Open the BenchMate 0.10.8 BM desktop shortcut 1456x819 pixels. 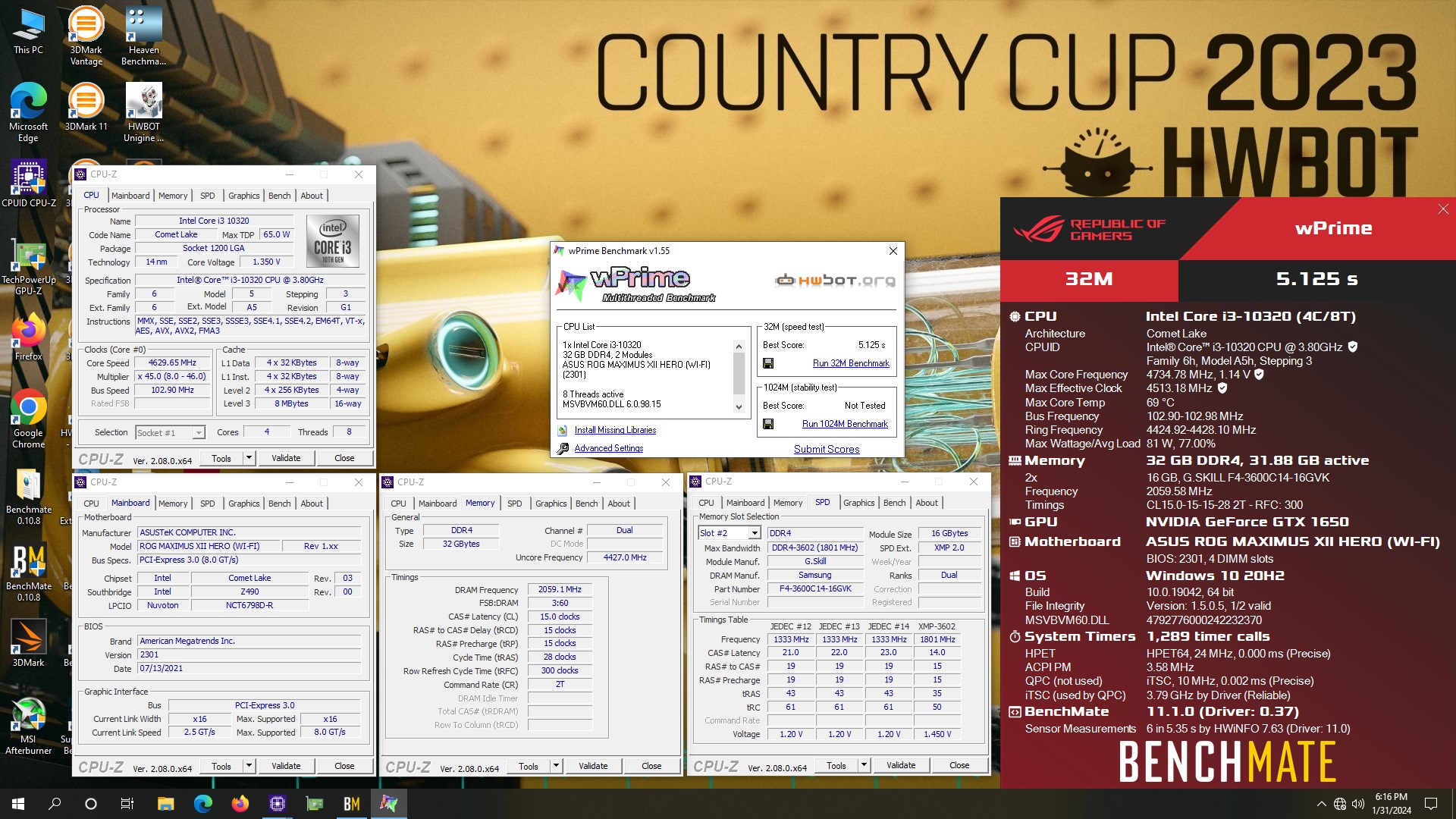coord(28,573)
